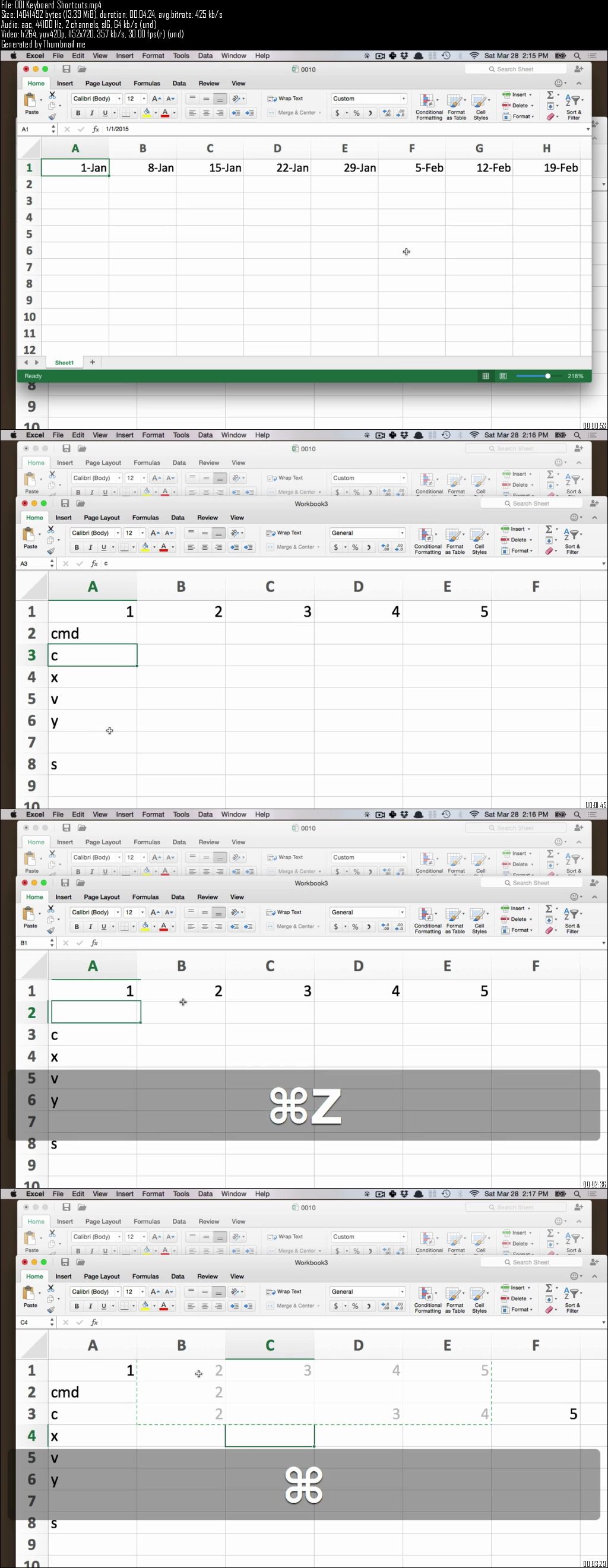Click Format as Table in Workbook3 with name box A3

455,540
